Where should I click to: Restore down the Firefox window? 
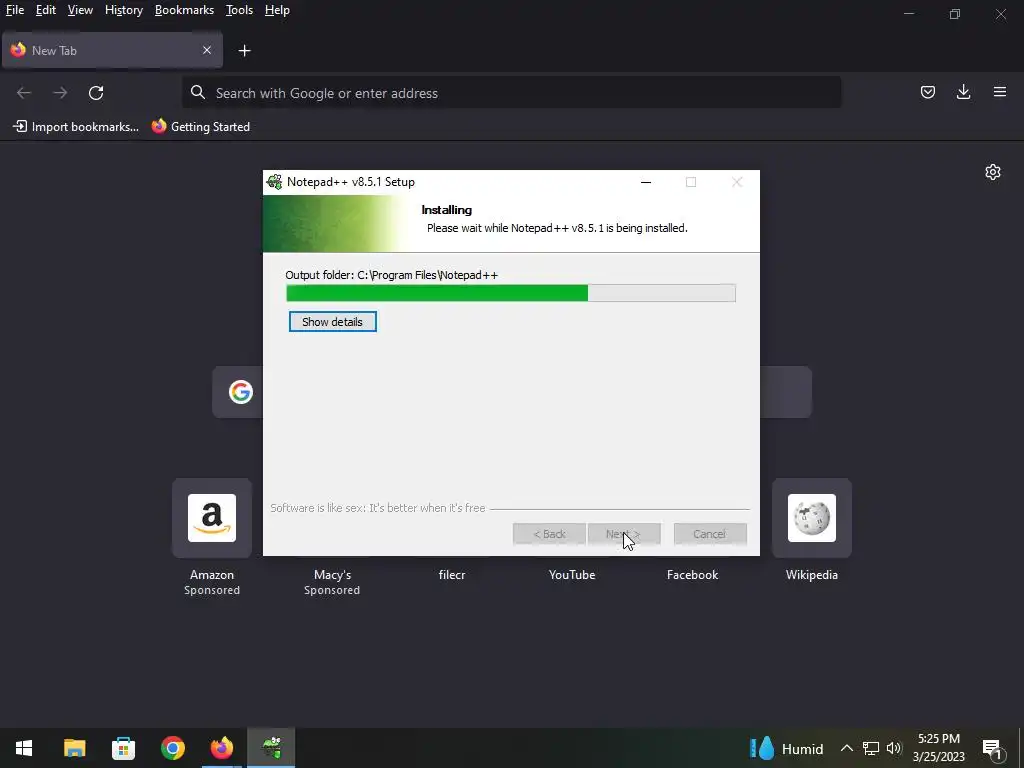coord(955,14)
